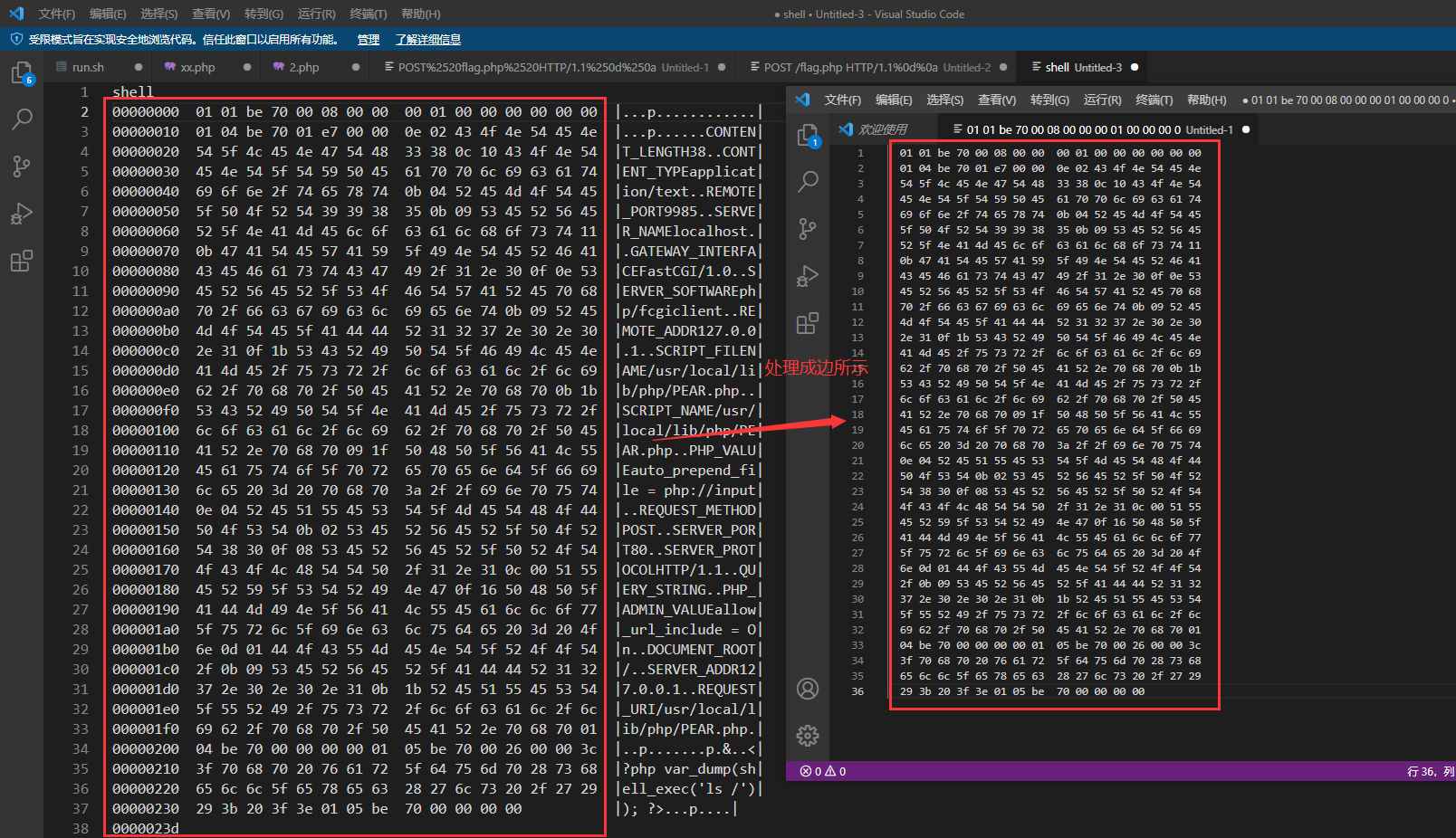
Task: Open 查看(V) menu in main window
Action: 211,14
